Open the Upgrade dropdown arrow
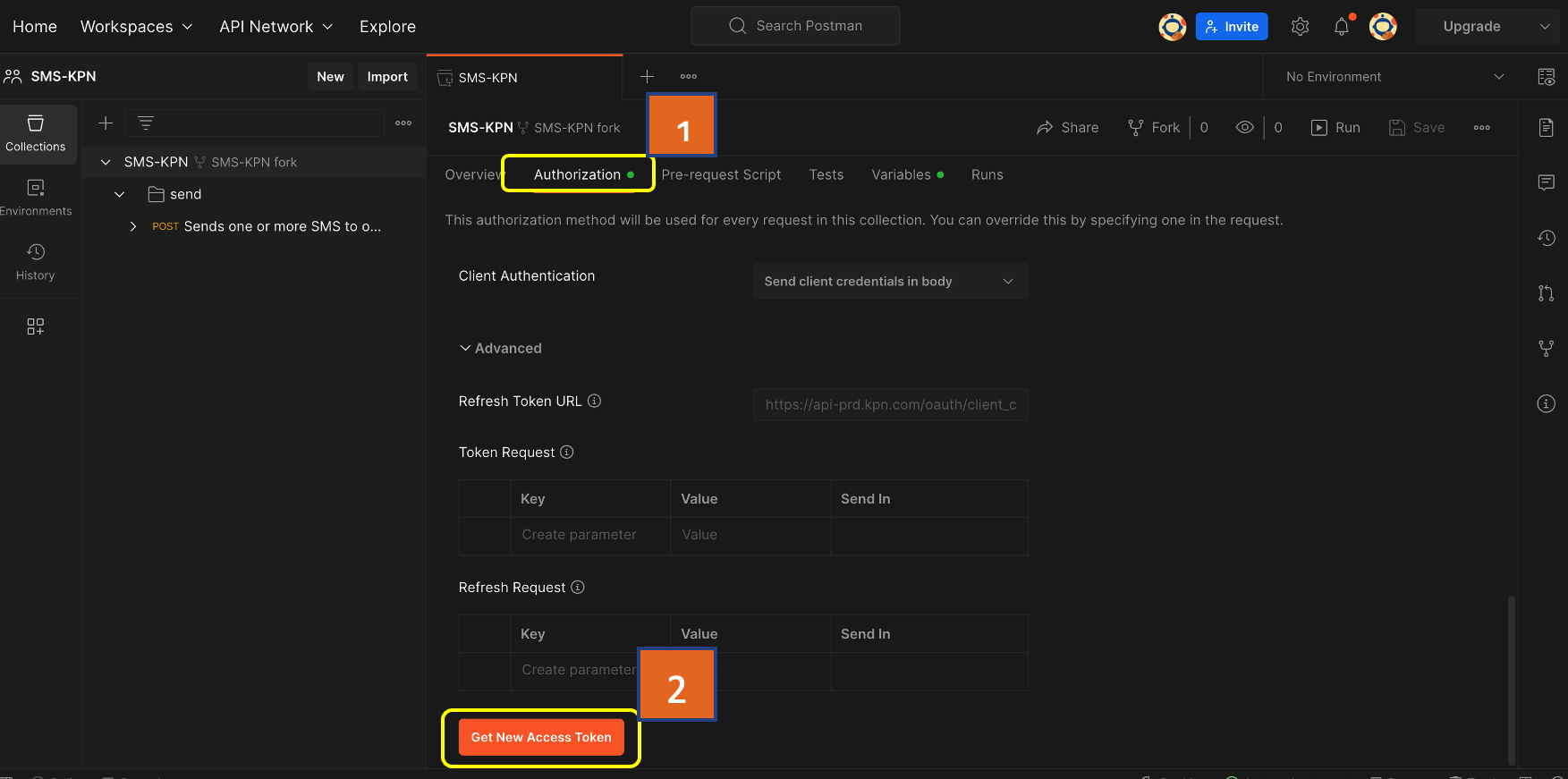Screen dimensions: 1568x779 click(x=1545, y=27)
